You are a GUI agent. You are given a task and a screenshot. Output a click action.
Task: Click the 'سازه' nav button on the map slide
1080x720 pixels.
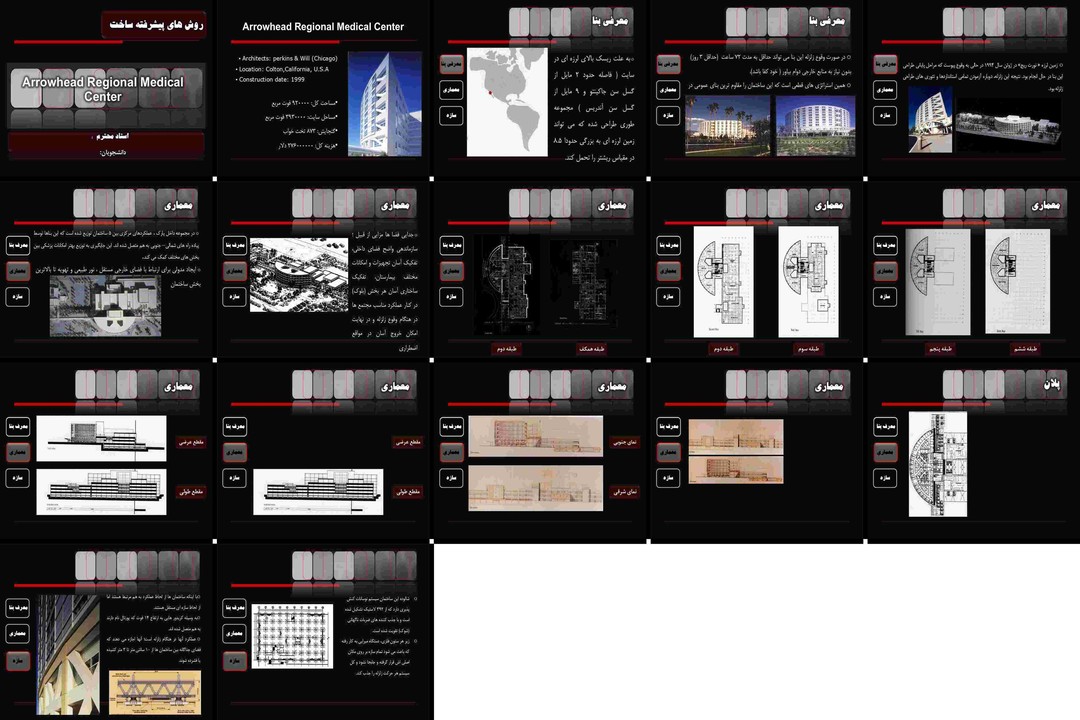click(x=451, y=115)
